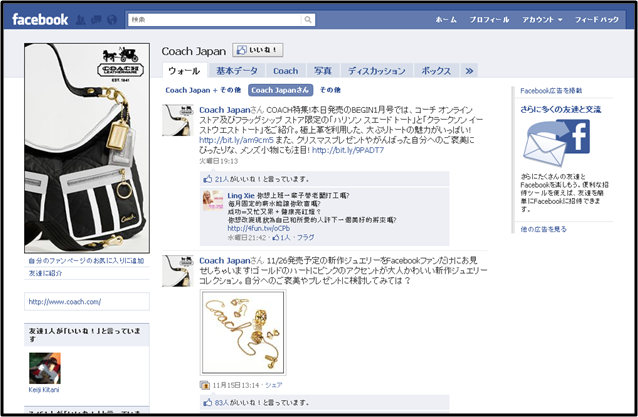Open http://www.coach.com/ link
This screenshot has height=417, width=638.
65,302
